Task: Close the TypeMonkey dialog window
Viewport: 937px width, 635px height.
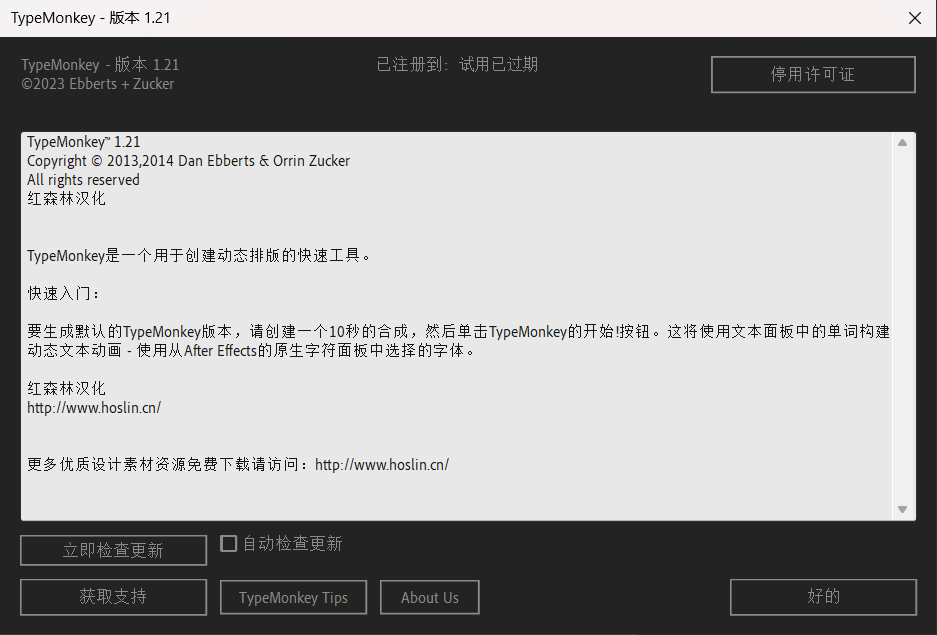Action: point(914,18)
